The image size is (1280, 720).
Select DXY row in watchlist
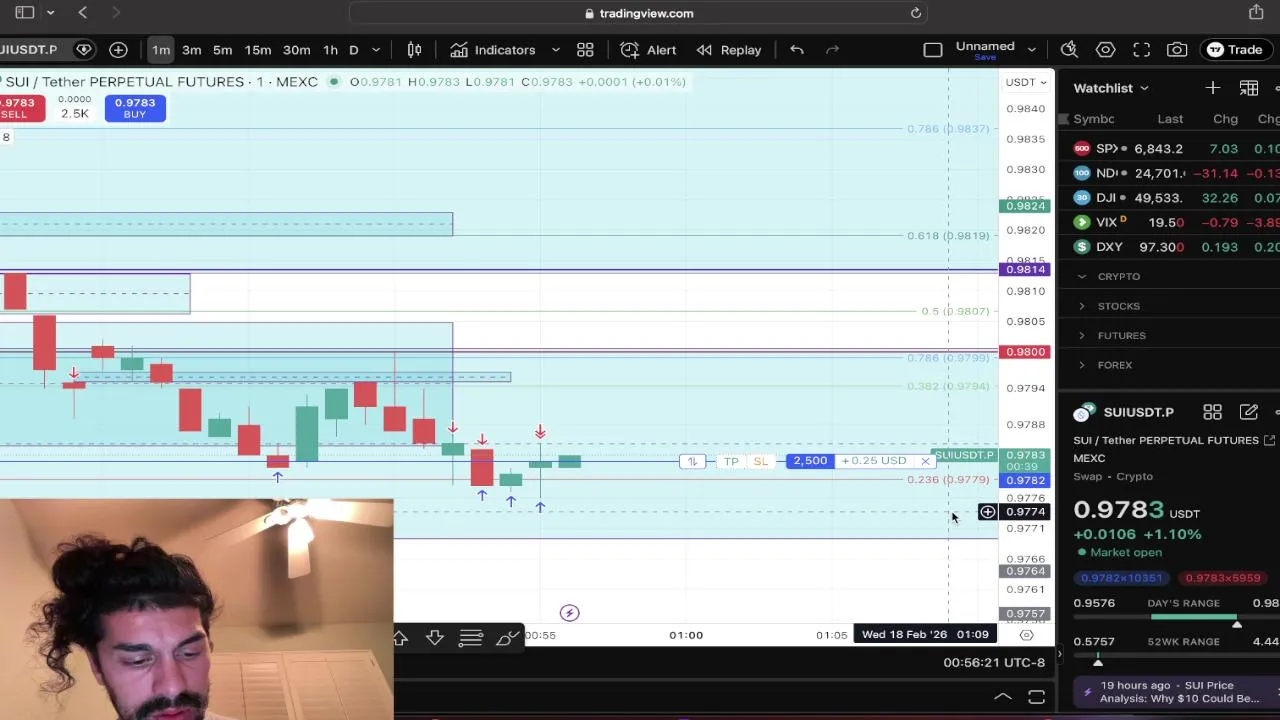click(1169, 247)
